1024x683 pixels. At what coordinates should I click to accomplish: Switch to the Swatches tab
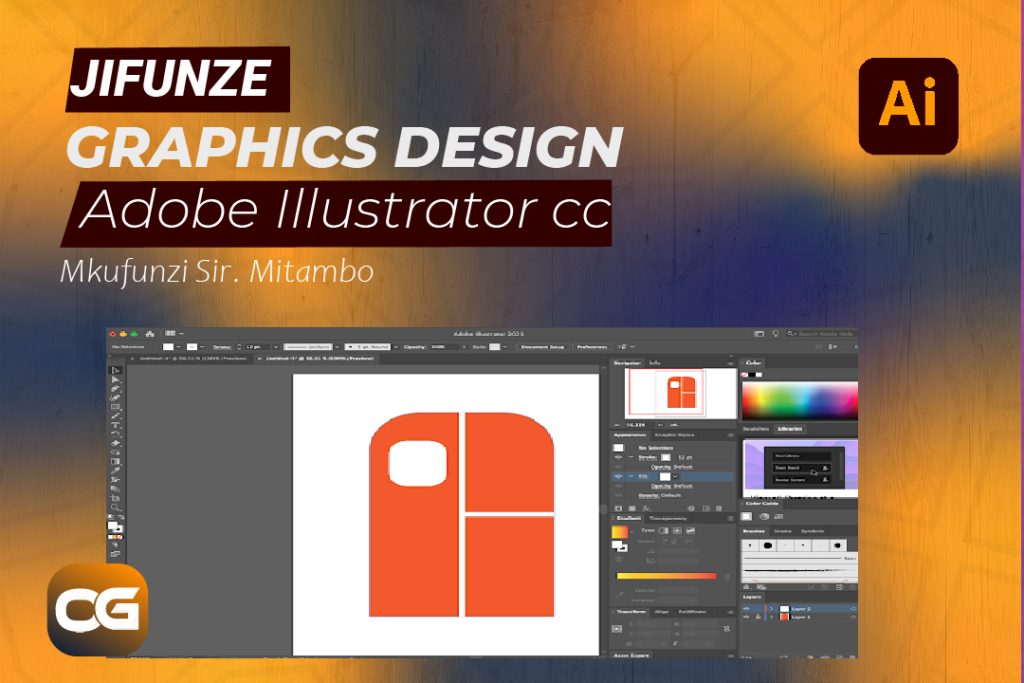(756, 429)
